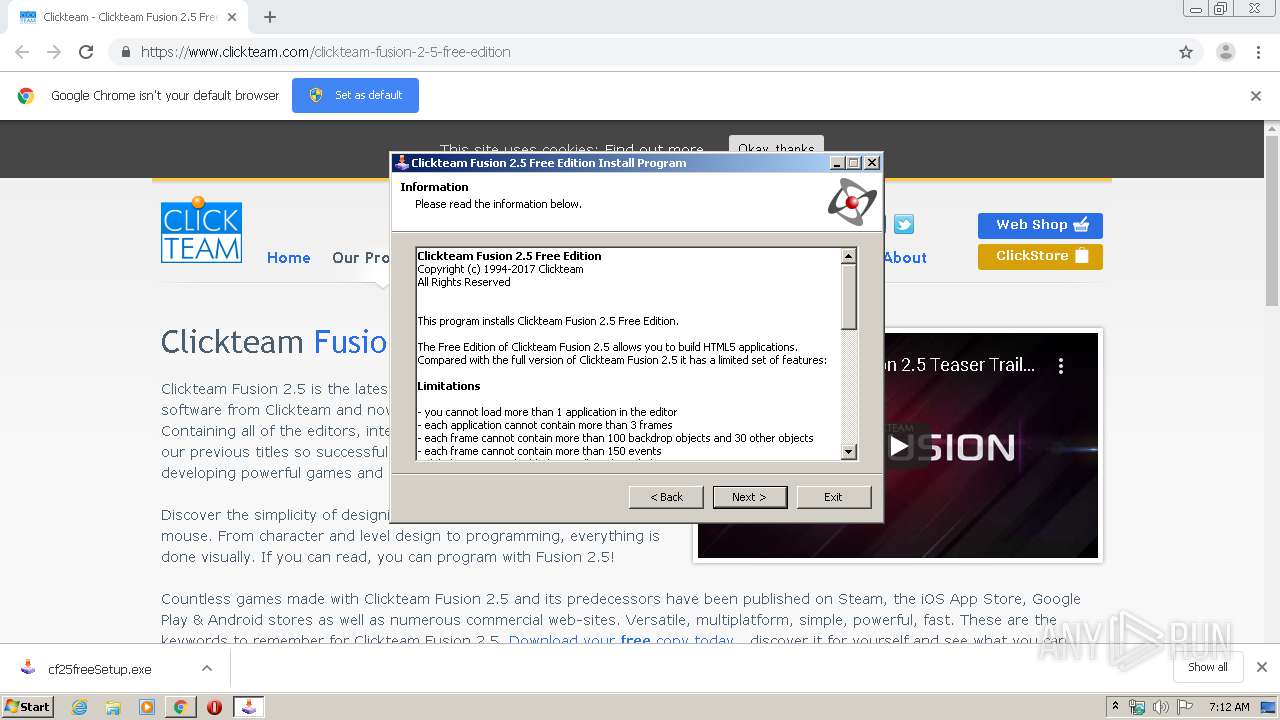Image resolution: width=1280 pixels, height=720 pixels.
Task: Open Windows Explorer folder from taskbar
Action: [113, 707]
